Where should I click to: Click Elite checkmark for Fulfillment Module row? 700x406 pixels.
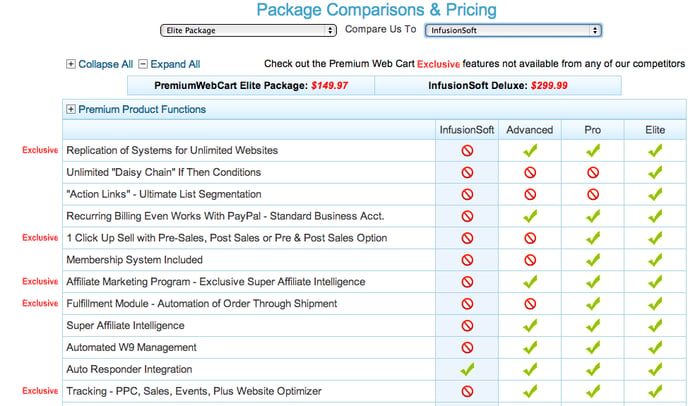click(x=655, y=304)
